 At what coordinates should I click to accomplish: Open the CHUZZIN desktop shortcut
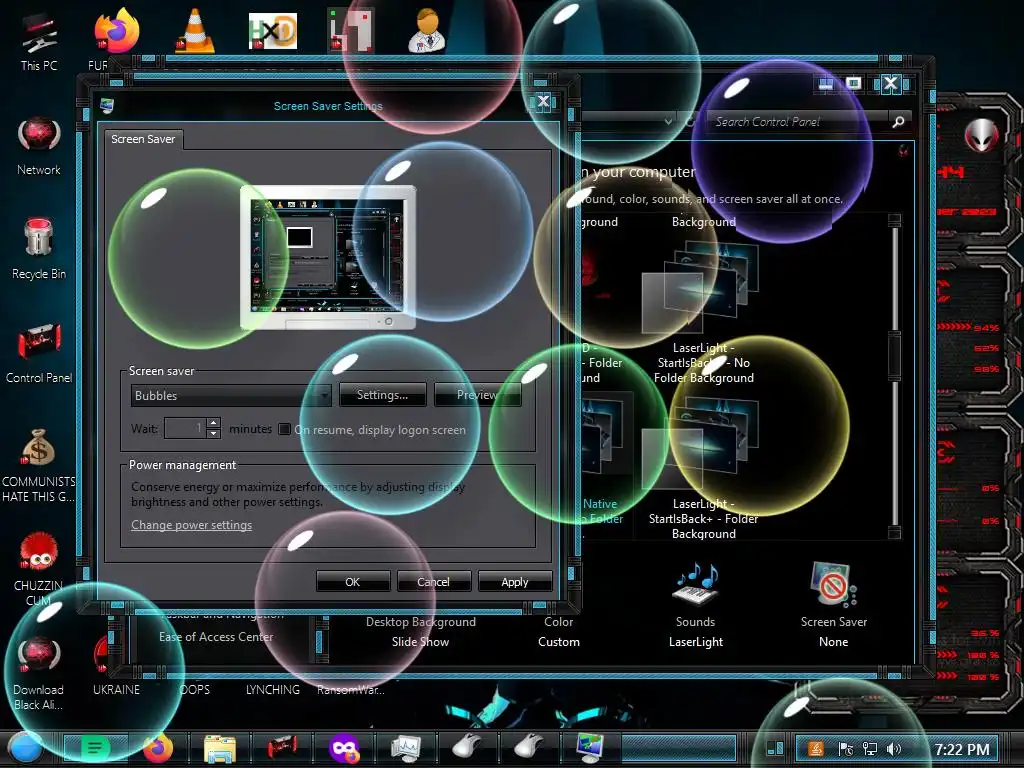[x=39, y=567]
